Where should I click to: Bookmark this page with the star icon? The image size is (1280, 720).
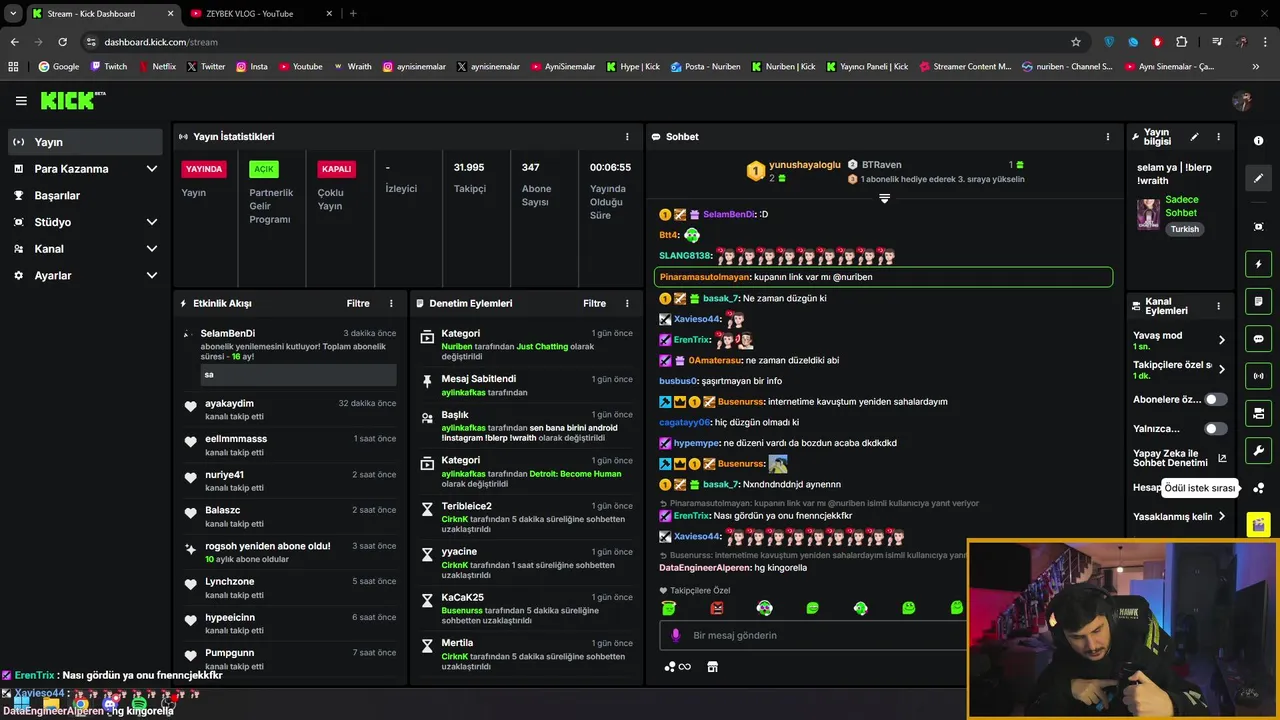point(1076,42)
